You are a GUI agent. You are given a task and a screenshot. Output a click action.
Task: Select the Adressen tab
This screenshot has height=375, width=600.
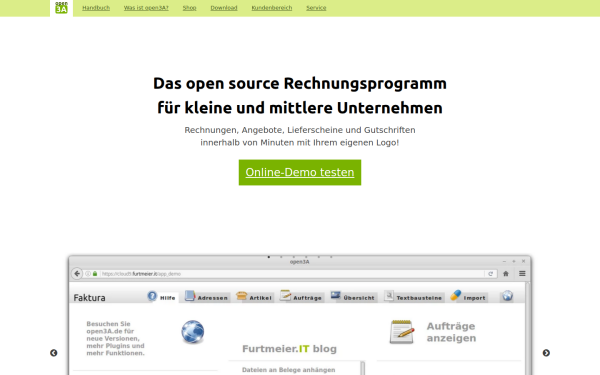[x=206, y=297]
